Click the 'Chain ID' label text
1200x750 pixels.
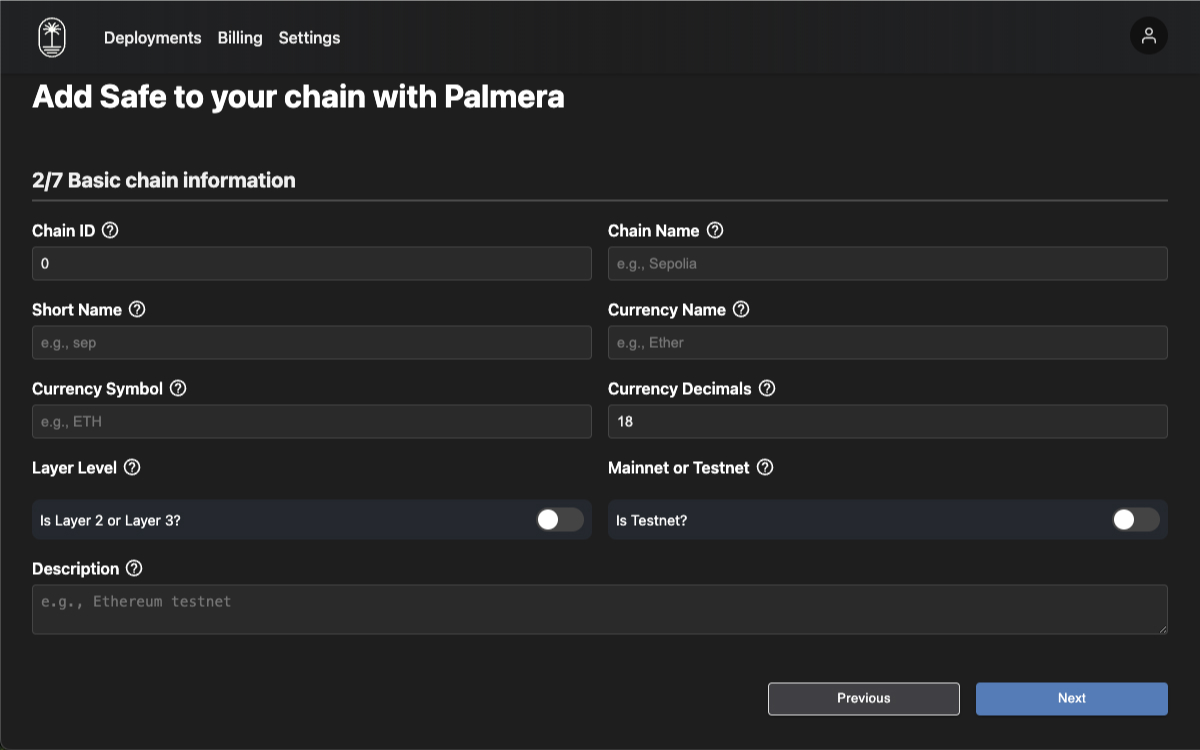coord(64,230)
